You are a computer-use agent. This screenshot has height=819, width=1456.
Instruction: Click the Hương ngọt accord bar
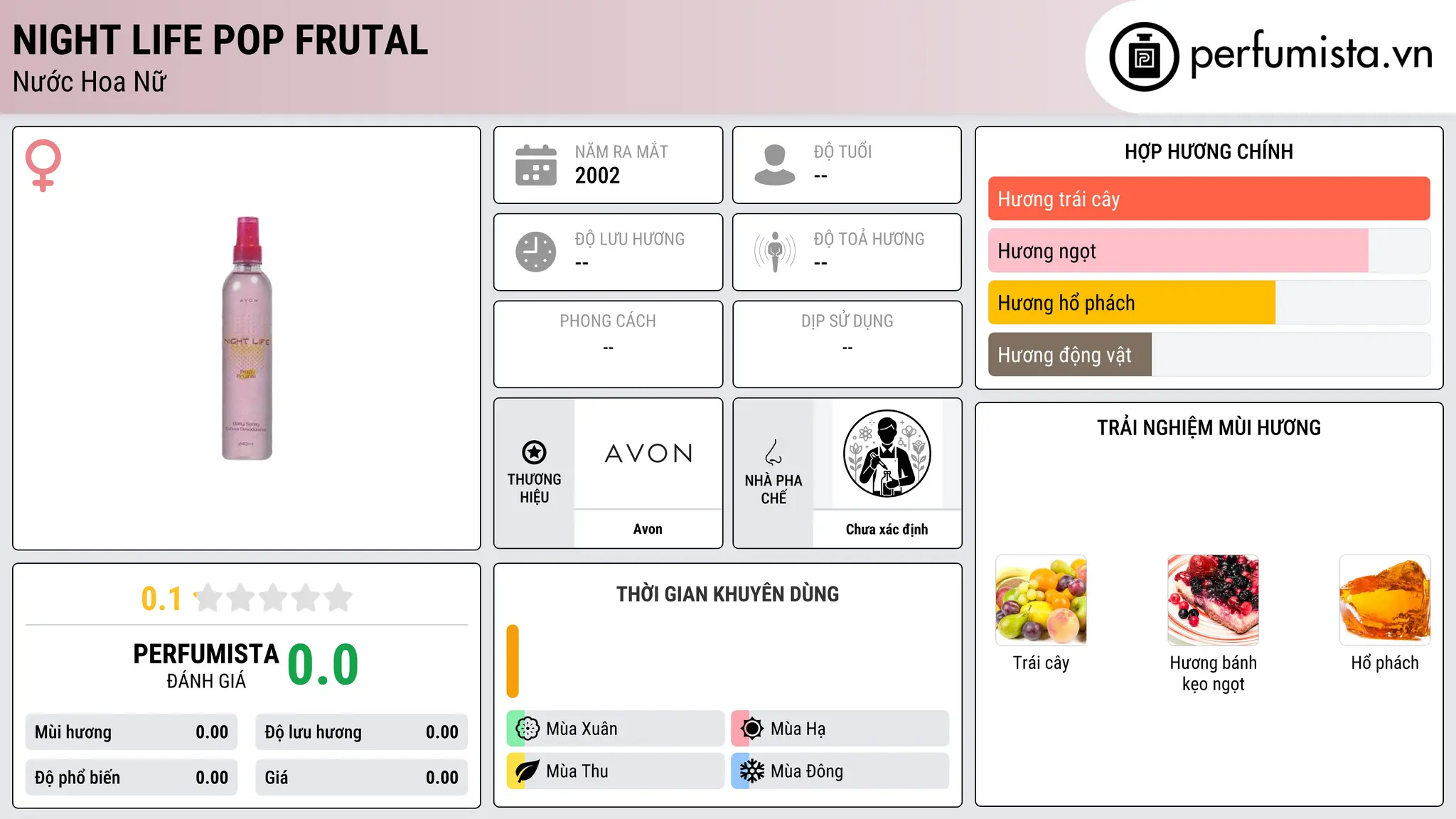coord(1209,251)
